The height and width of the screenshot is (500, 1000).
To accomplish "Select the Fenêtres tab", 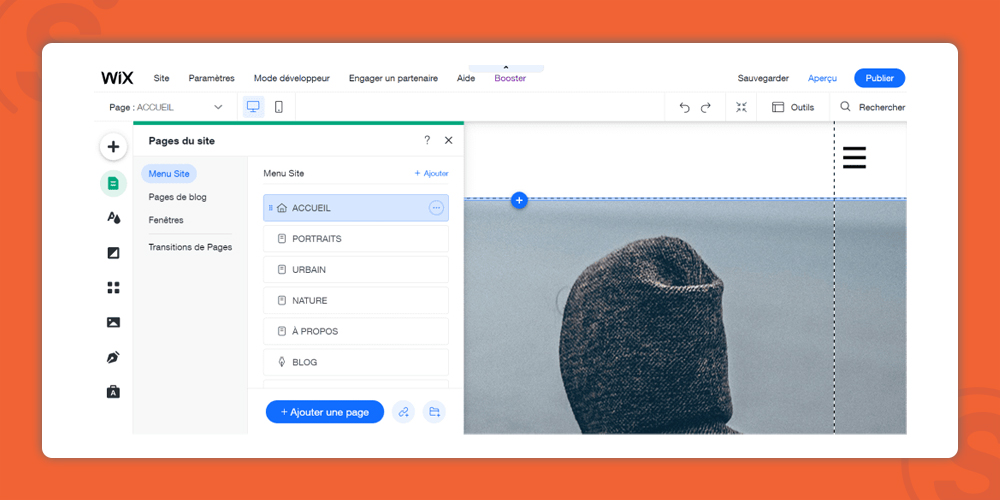I will (166, 220).
